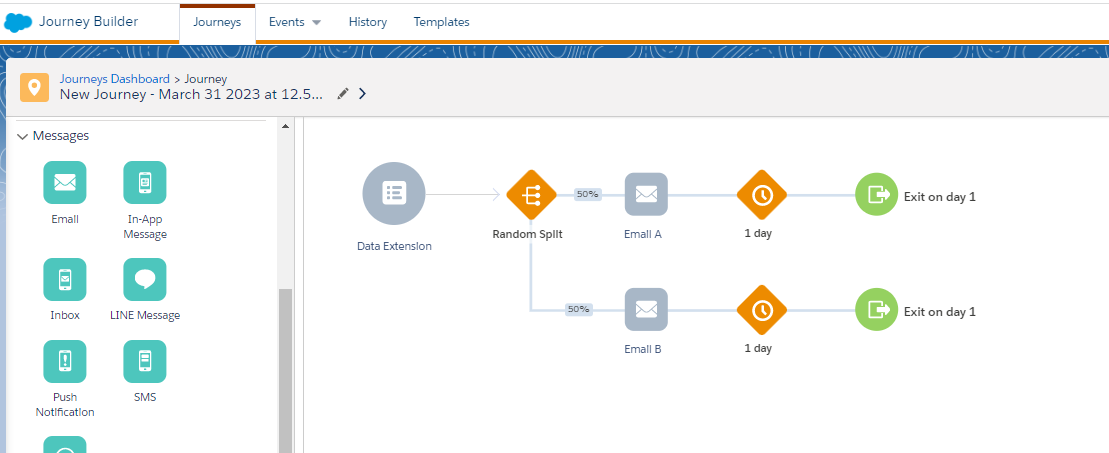Click the 50% label on Email A path
This screenshot has height=453, width=1109.
pyautogui.click(x=587, y=194)
